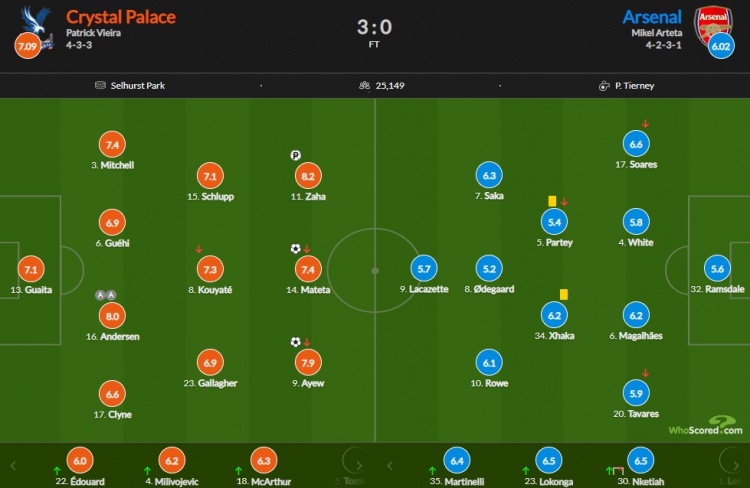Show previous Crystal Palace substitutes arrow

13,466
